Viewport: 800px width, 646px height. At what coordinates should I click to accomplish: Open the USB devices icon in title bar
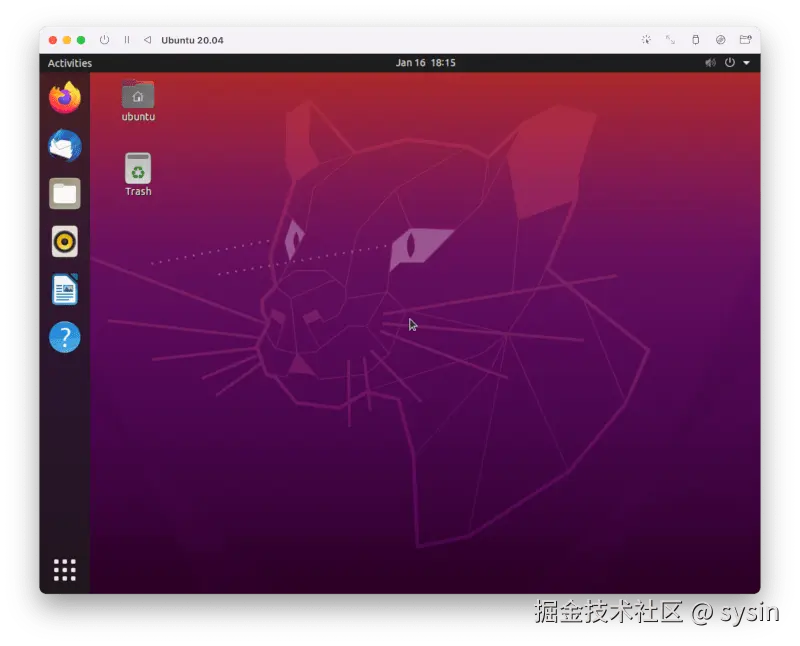(x=695, y=40)
